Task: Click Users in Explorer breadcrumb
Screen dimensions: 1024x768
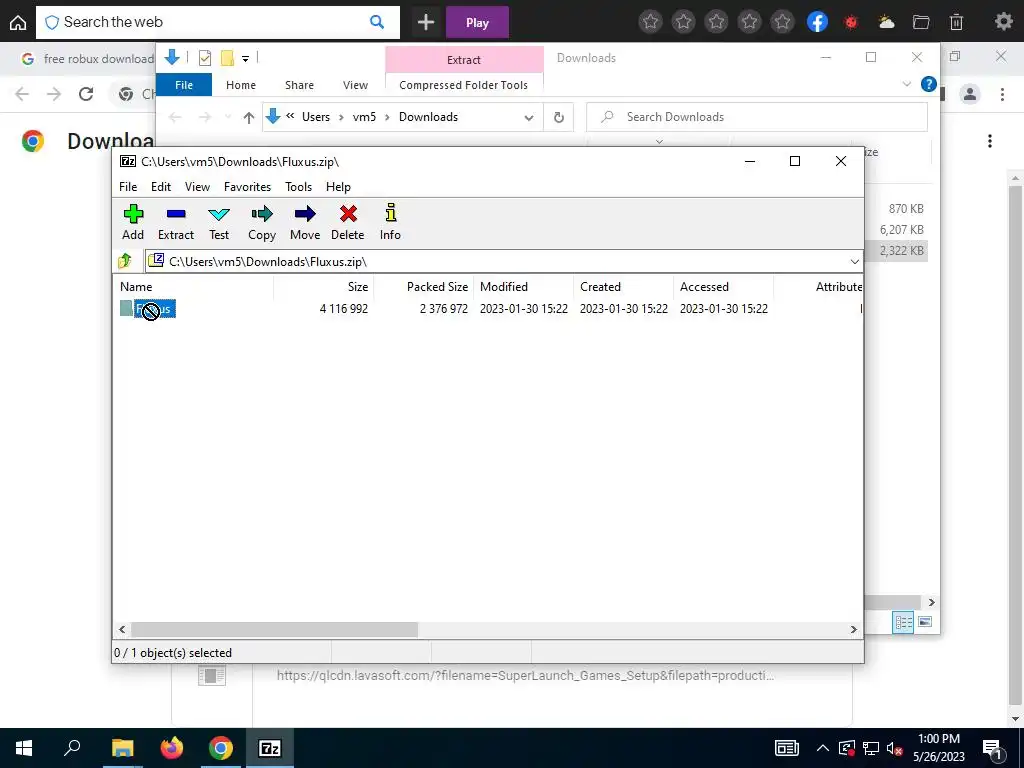Action: coord(315,117)
